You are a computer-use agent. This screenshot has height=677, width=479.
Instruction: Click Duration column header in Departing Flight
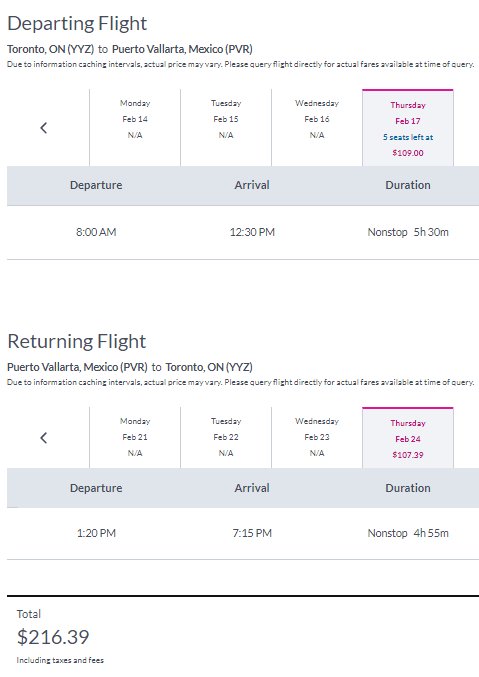click(x=408, y=185)
